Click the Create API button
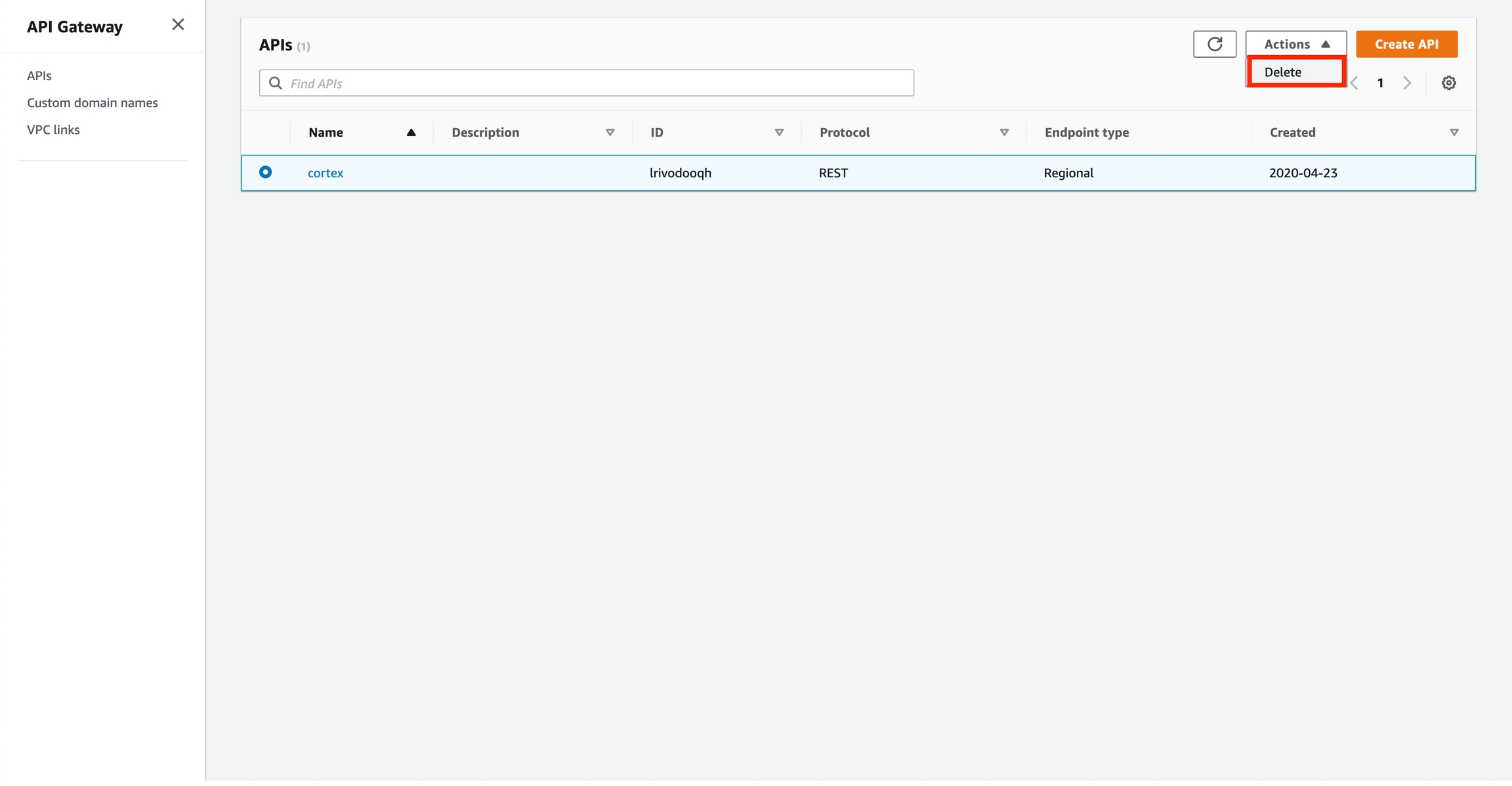Image resolution: width=1512 pixels, height=786 pixels. 1406,44
